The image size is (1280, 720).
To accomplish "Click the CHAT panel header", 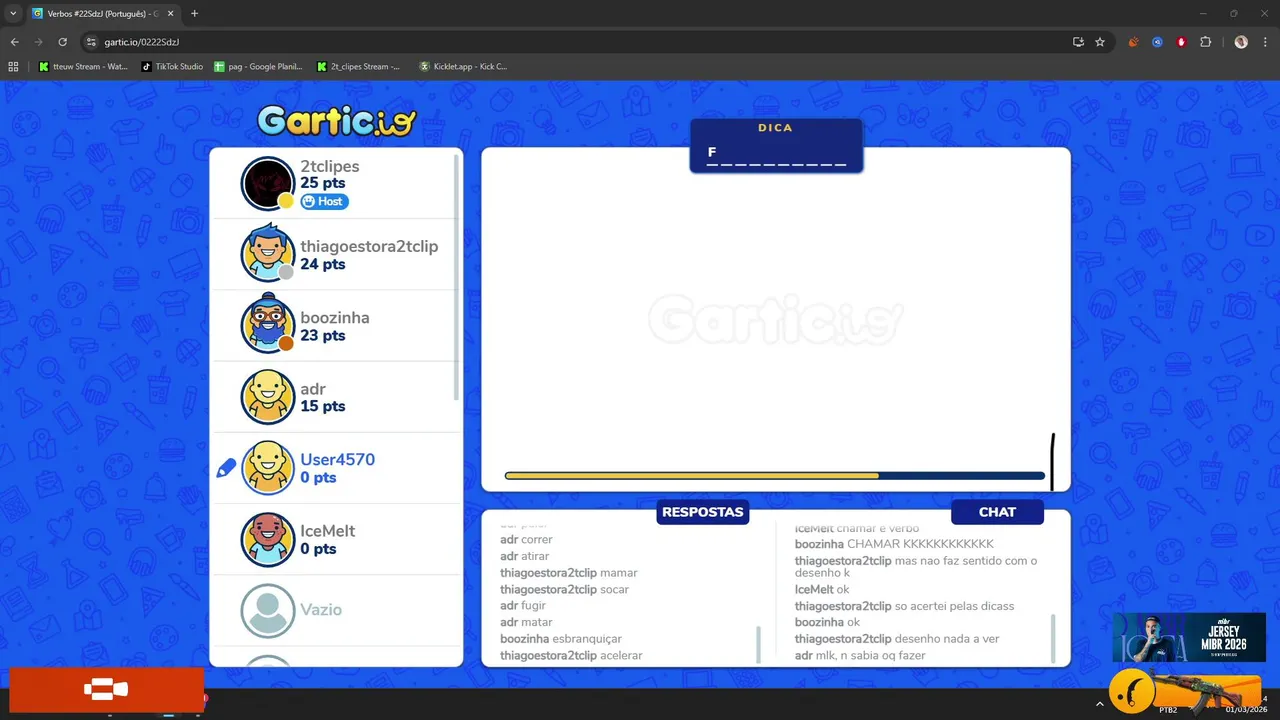I will 997,512.
